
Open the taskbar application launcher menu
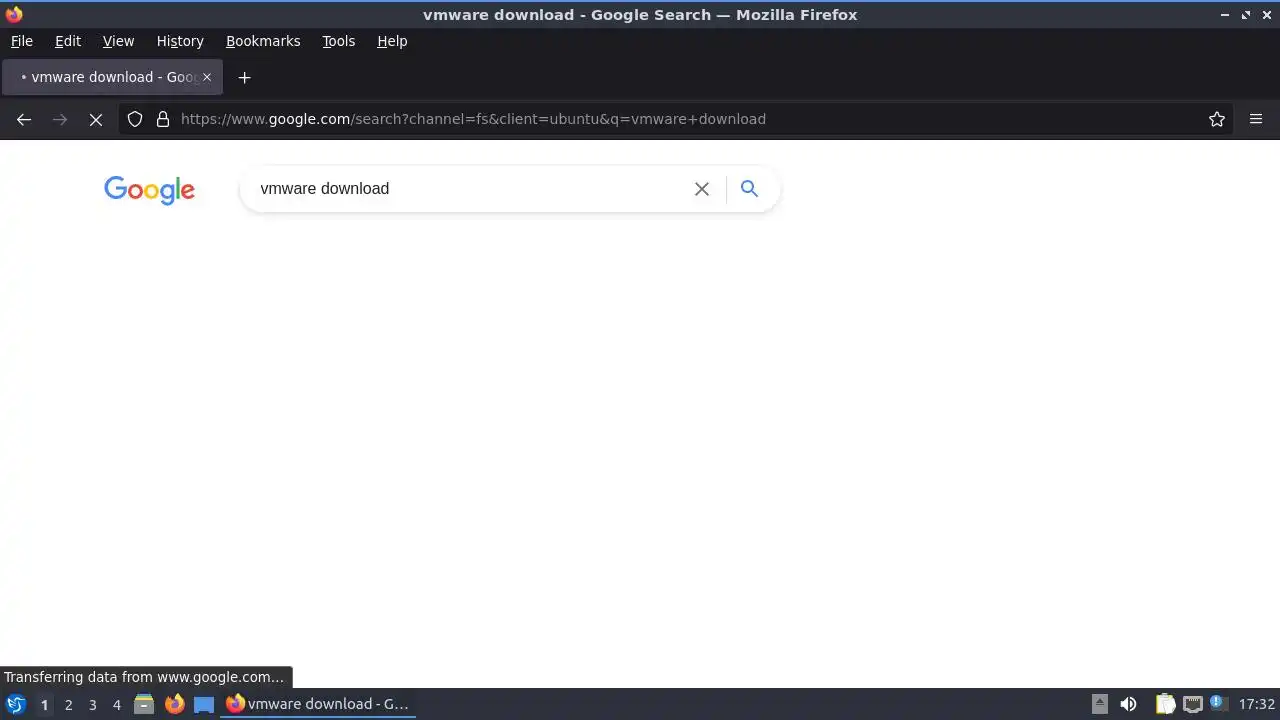pyautogui.click(x=16, y=704)
